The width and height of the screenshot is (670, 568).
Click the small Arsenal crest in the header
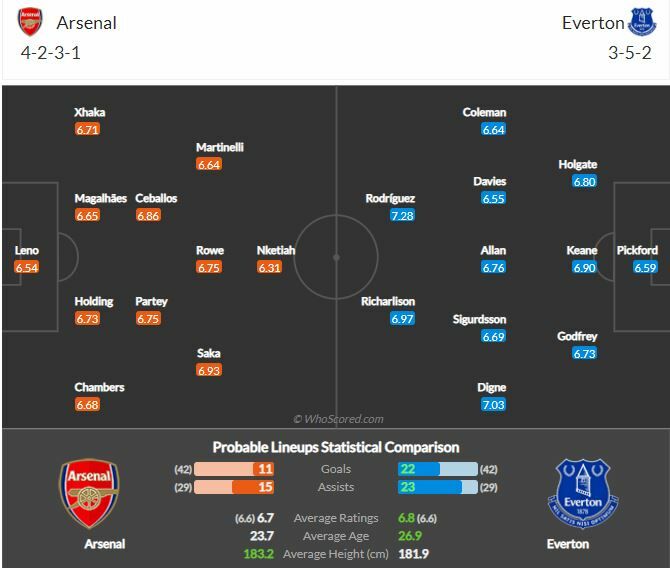[30, 22]
